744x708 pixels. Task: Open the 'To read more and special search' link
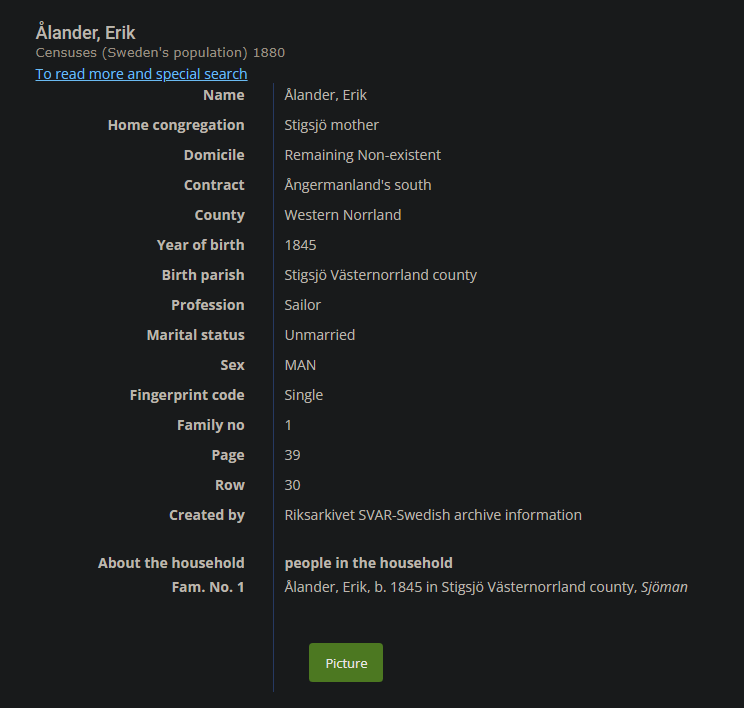tap(141, 74)
